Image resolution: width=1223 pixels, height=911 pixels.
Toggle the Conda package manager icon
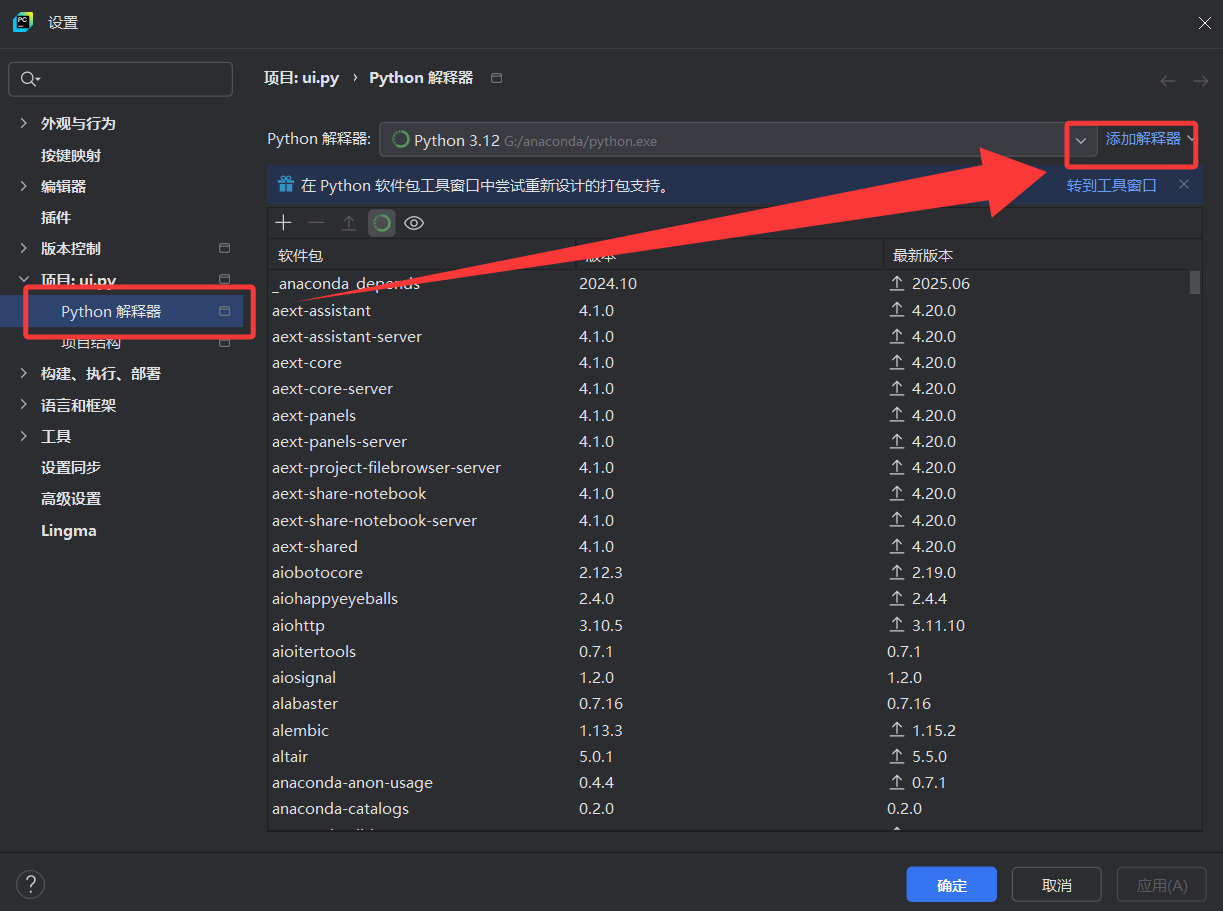[x=381, y=223]
